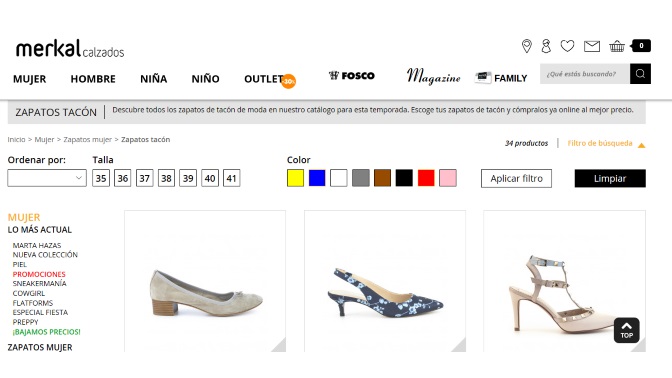Viewport: 672px width, 378px height.
Task: Open ZAPATOS MUJER sidebar heading
Action: click(40, 347)
